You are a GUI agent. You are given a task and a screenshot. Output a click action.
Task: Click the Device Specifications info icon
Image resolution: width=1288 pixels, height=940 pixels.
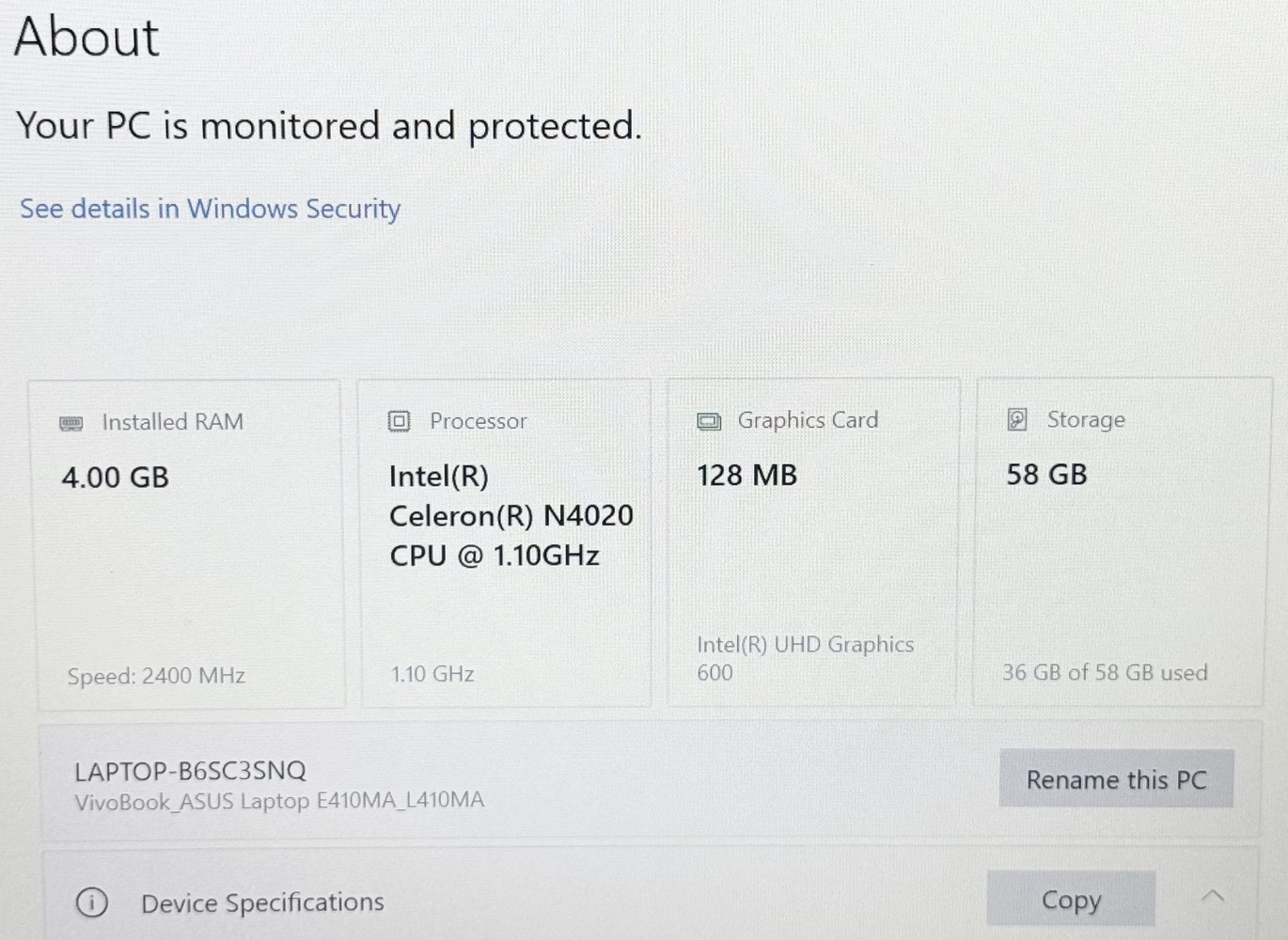coord(91,902)
